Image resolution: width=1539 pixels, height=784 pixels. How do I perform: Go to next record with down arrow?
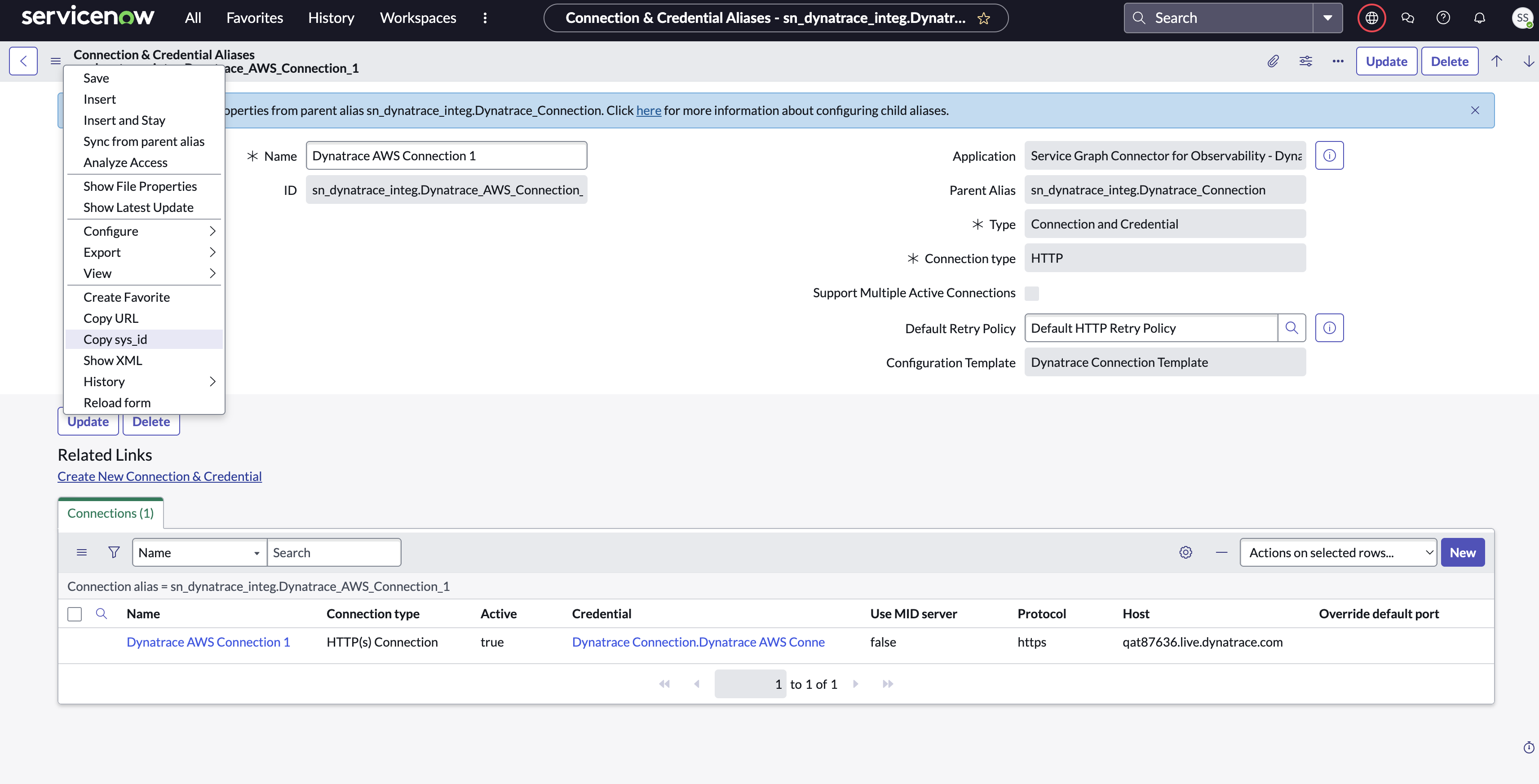click(x=1528, y=61)
